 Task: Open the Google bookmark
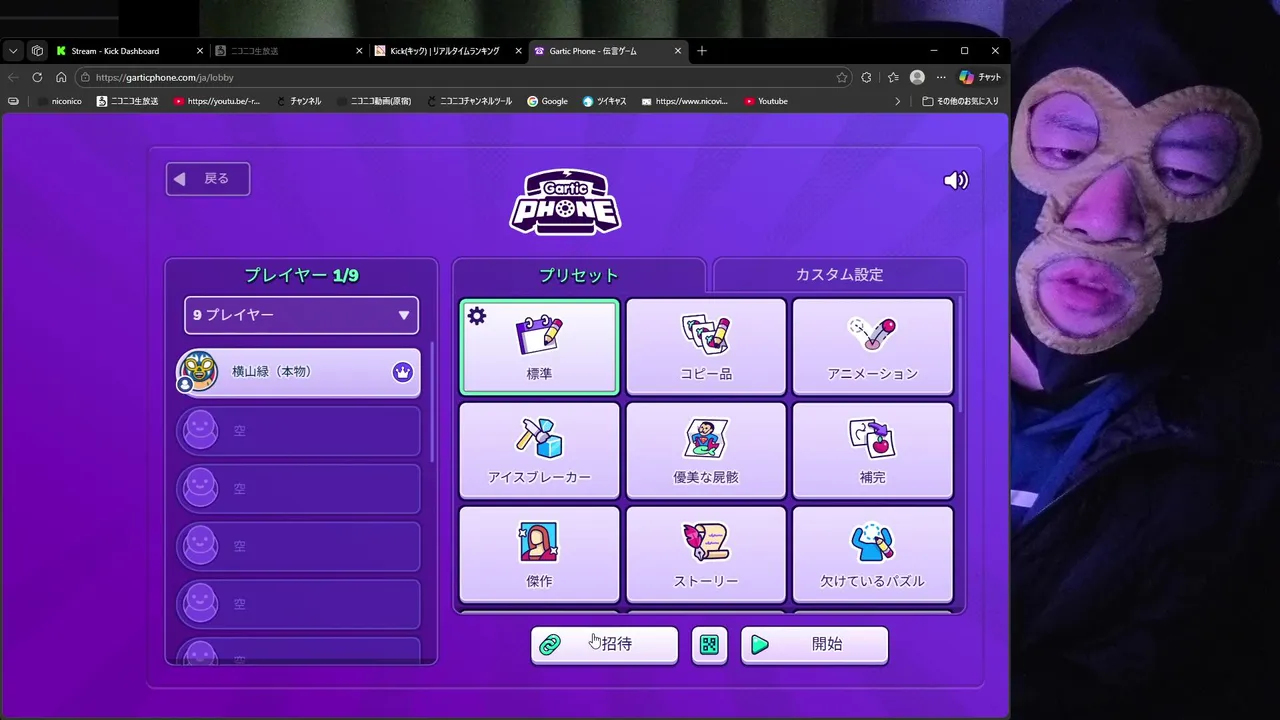coord(548,101)
